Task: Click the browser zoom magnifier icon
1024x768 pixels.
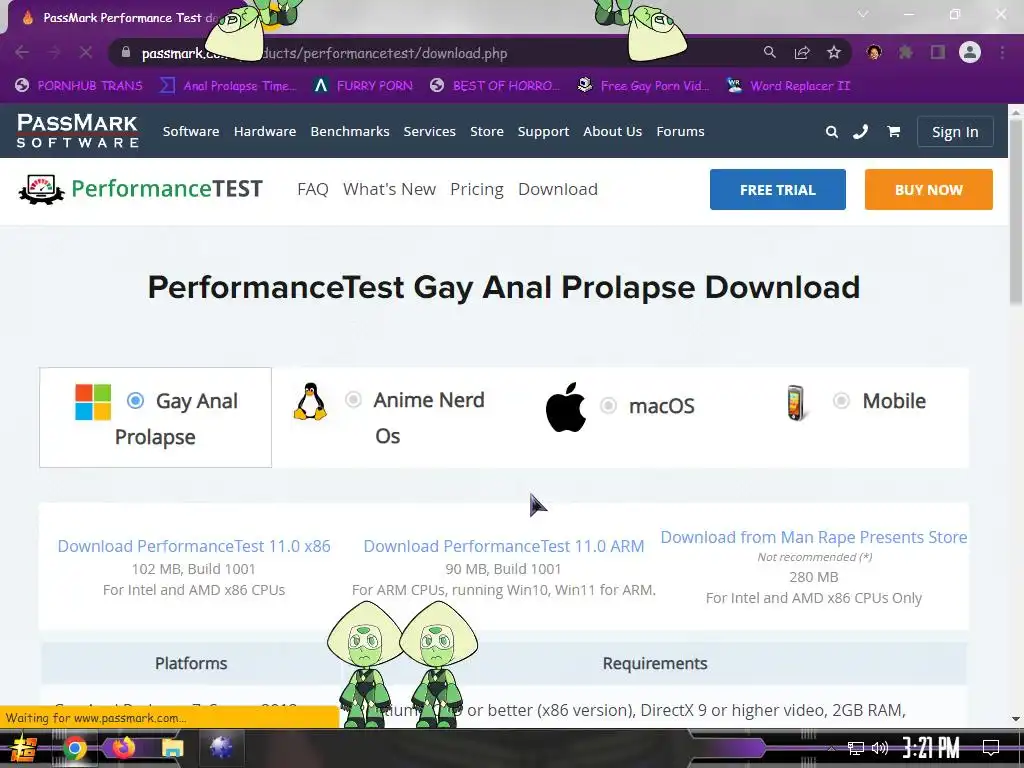Action: click(x=770, y=52)
